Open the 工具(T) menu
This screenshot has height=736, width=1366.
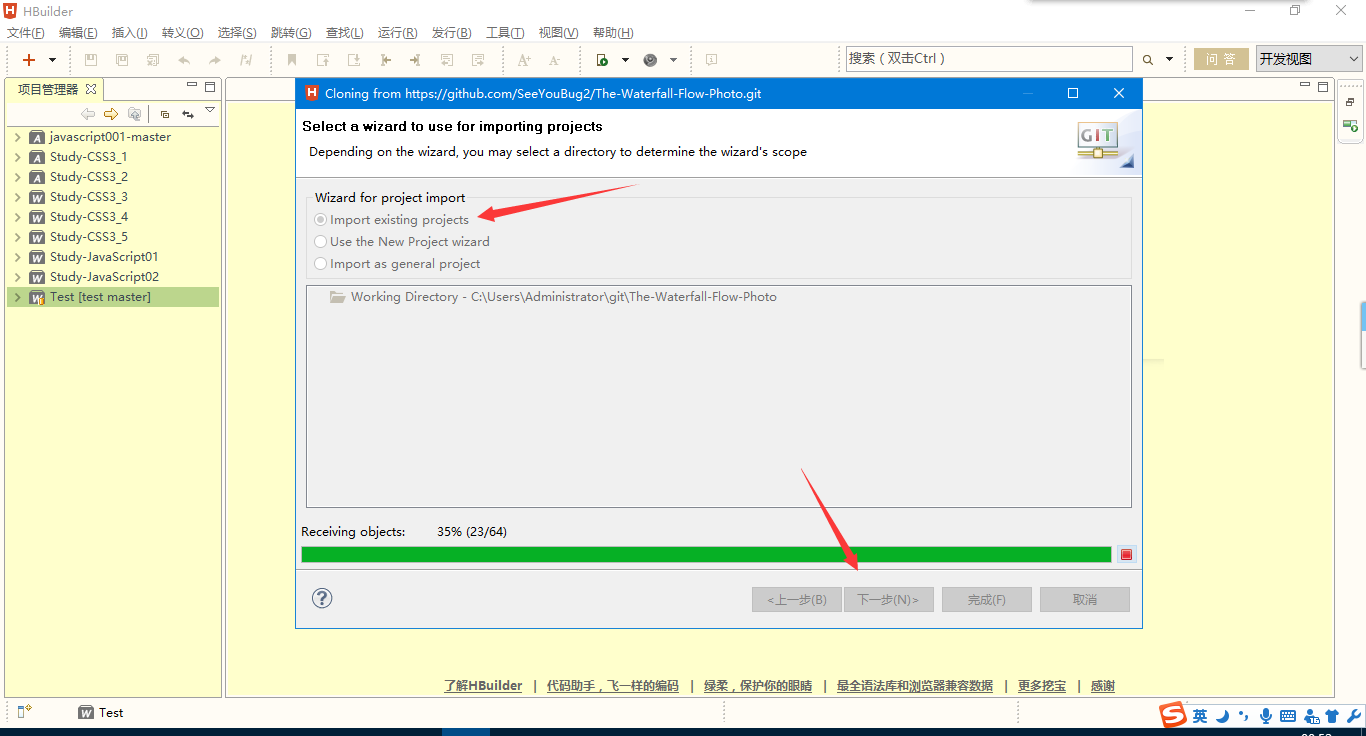tap(504, 33)
